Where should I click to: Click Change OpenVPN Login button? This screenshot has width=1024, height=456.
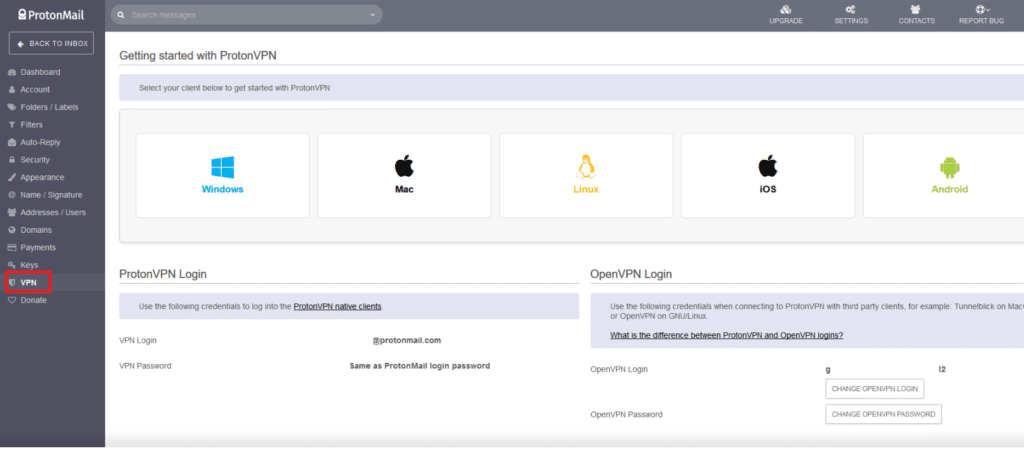[x=874, y=388]
